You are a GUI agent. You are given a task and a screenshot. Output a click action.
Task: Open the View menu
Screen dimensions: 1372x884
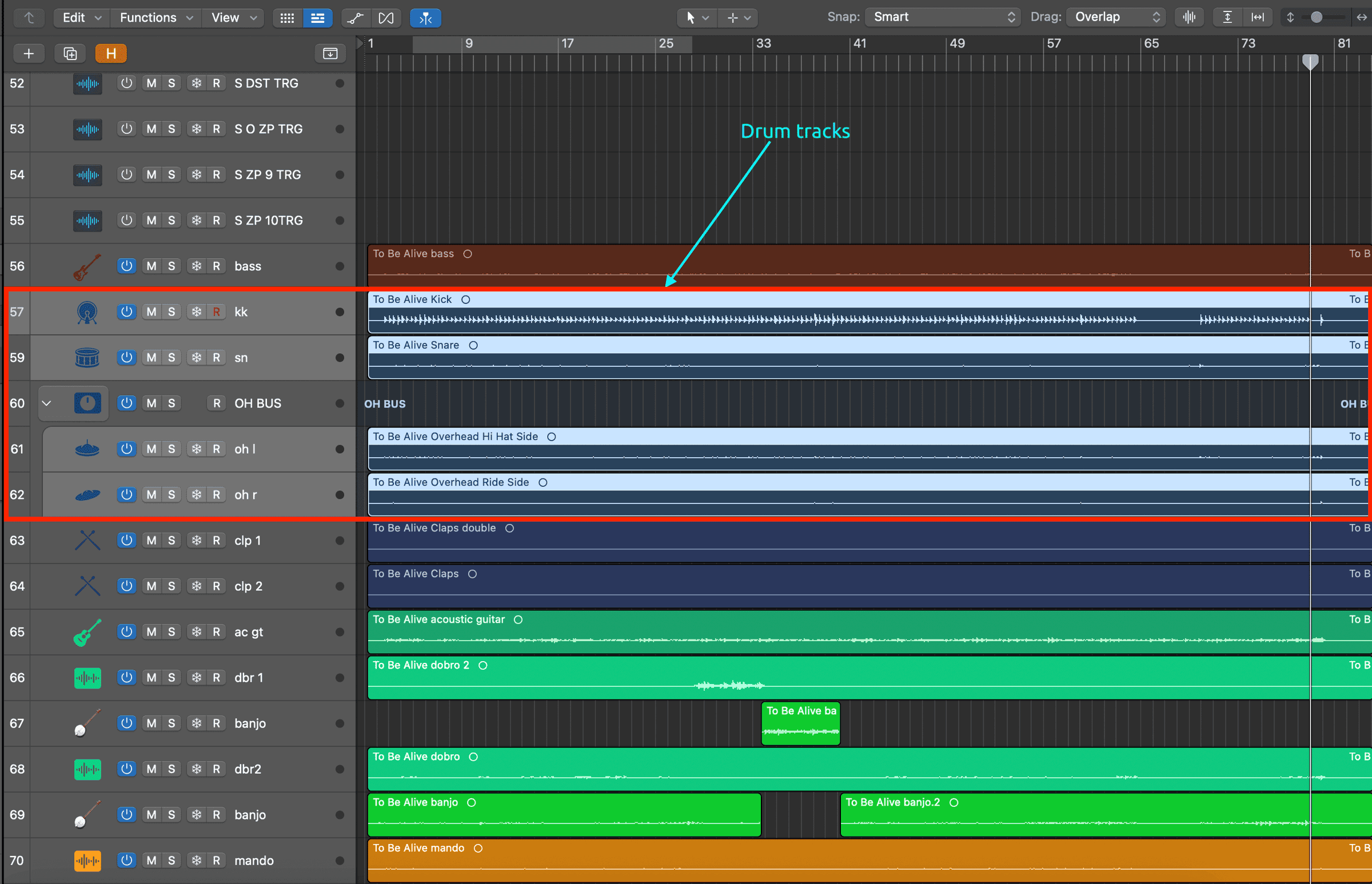pos(233,18)
